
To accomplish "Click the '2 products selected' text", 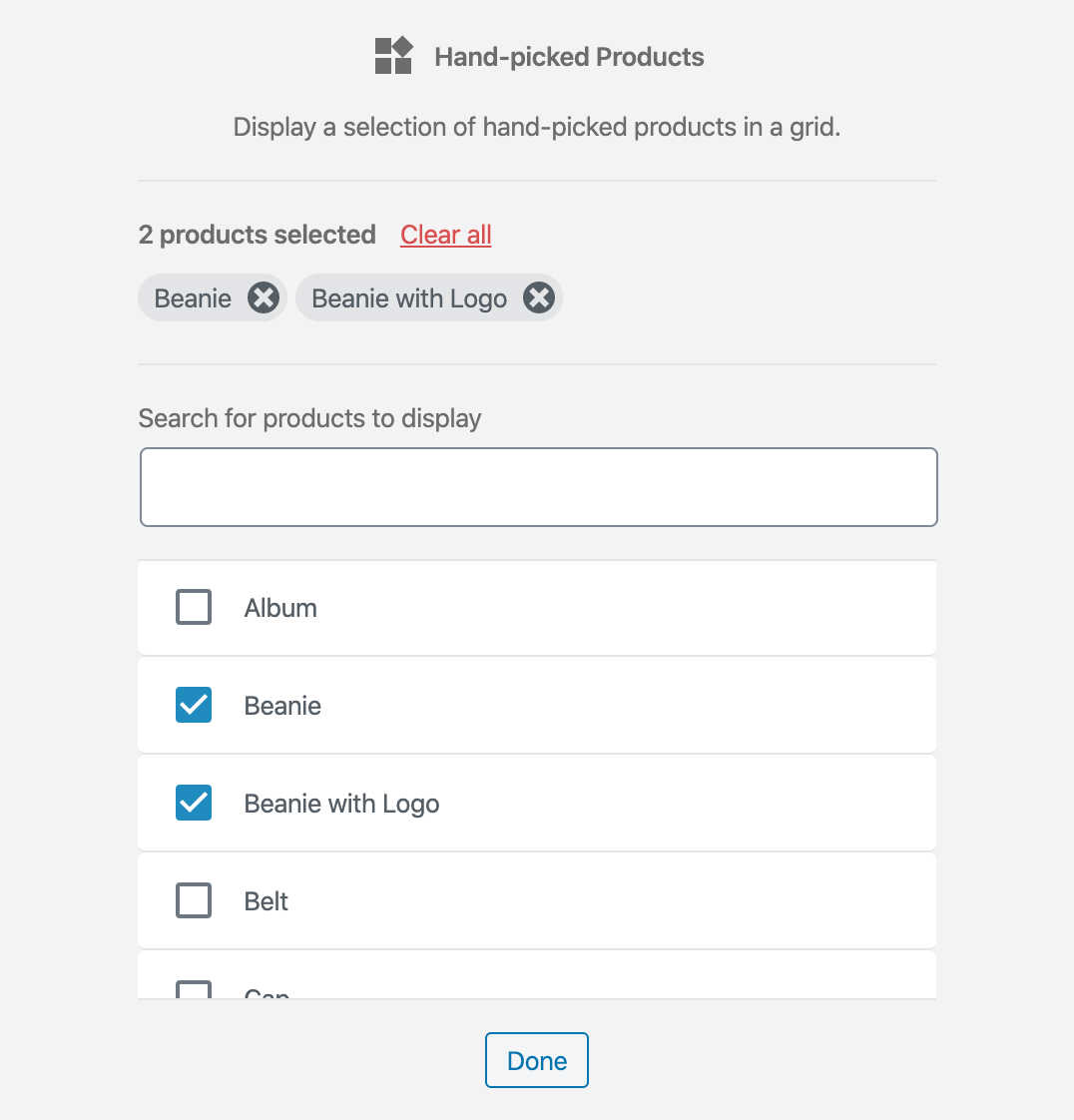I will (x=258, y=235).
